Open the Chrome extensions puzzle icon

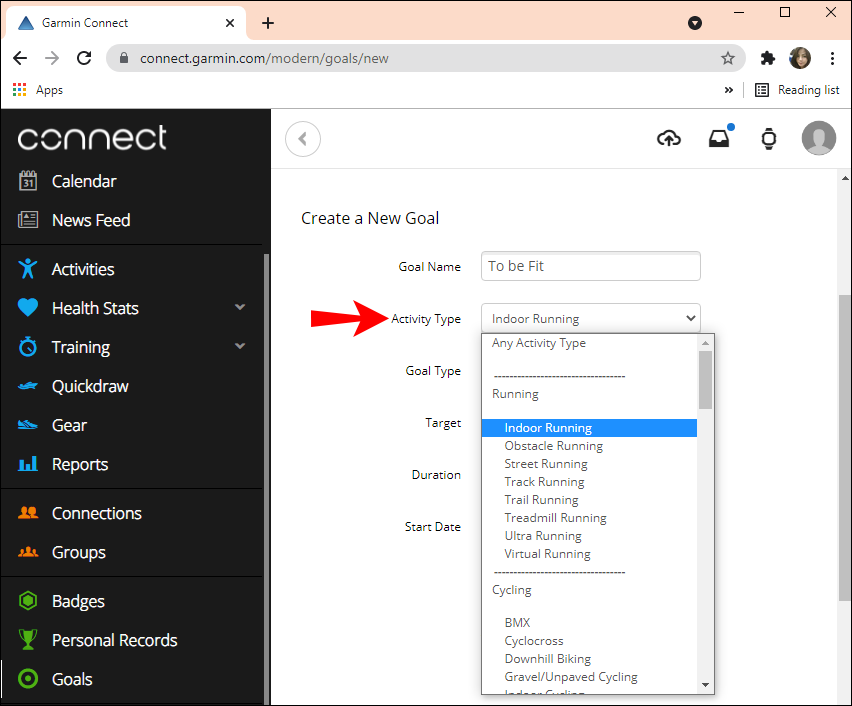(x=768, y=58)
